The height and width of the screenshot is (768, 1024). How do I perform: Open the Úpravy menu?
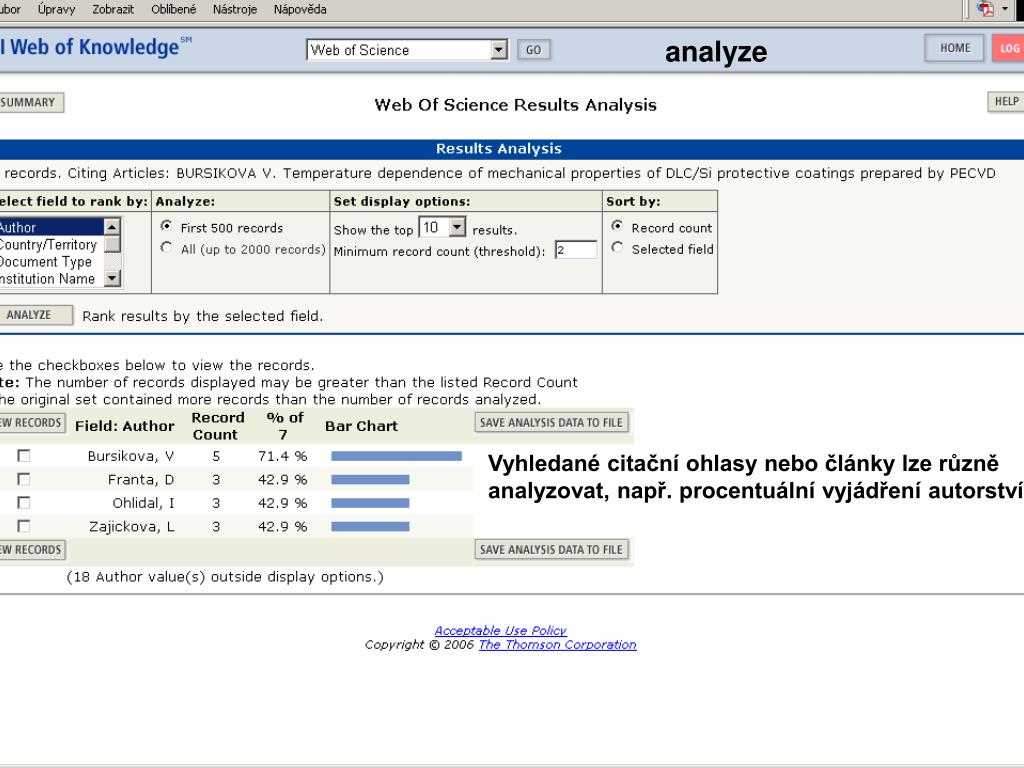coord(56,9)
